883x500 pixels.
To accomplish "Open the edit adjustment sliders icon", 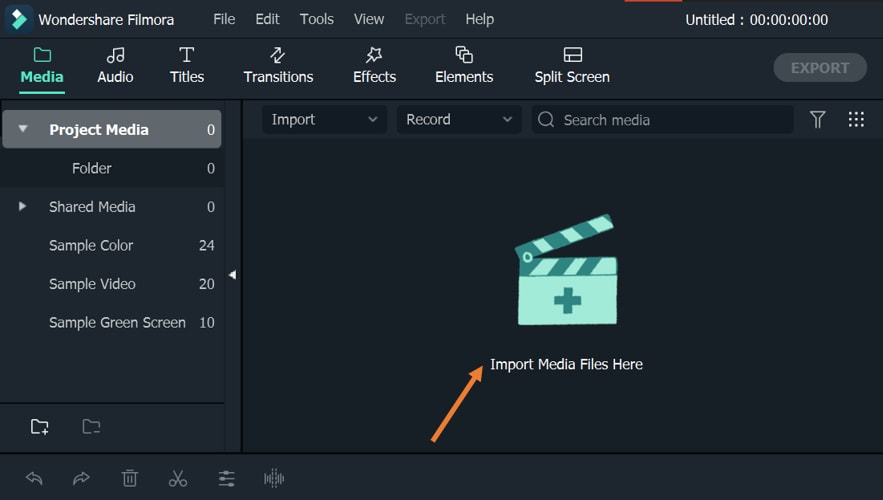I will (227, 479).
